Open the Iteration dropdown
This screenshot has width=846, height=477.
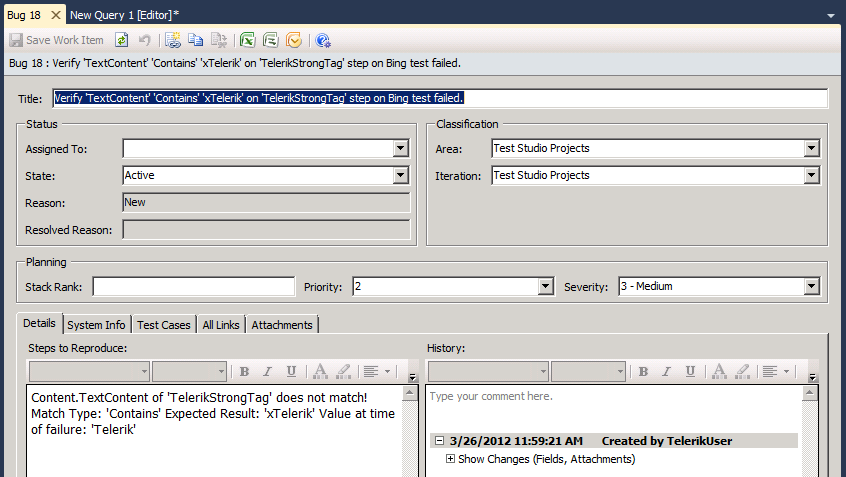[811, 175]
